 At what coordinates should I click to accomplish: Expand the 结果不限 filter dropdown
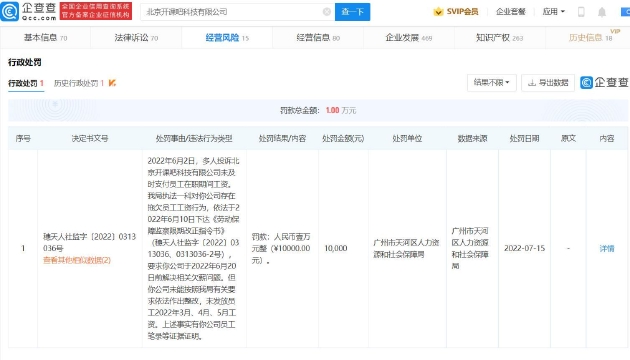coord(491,82)
